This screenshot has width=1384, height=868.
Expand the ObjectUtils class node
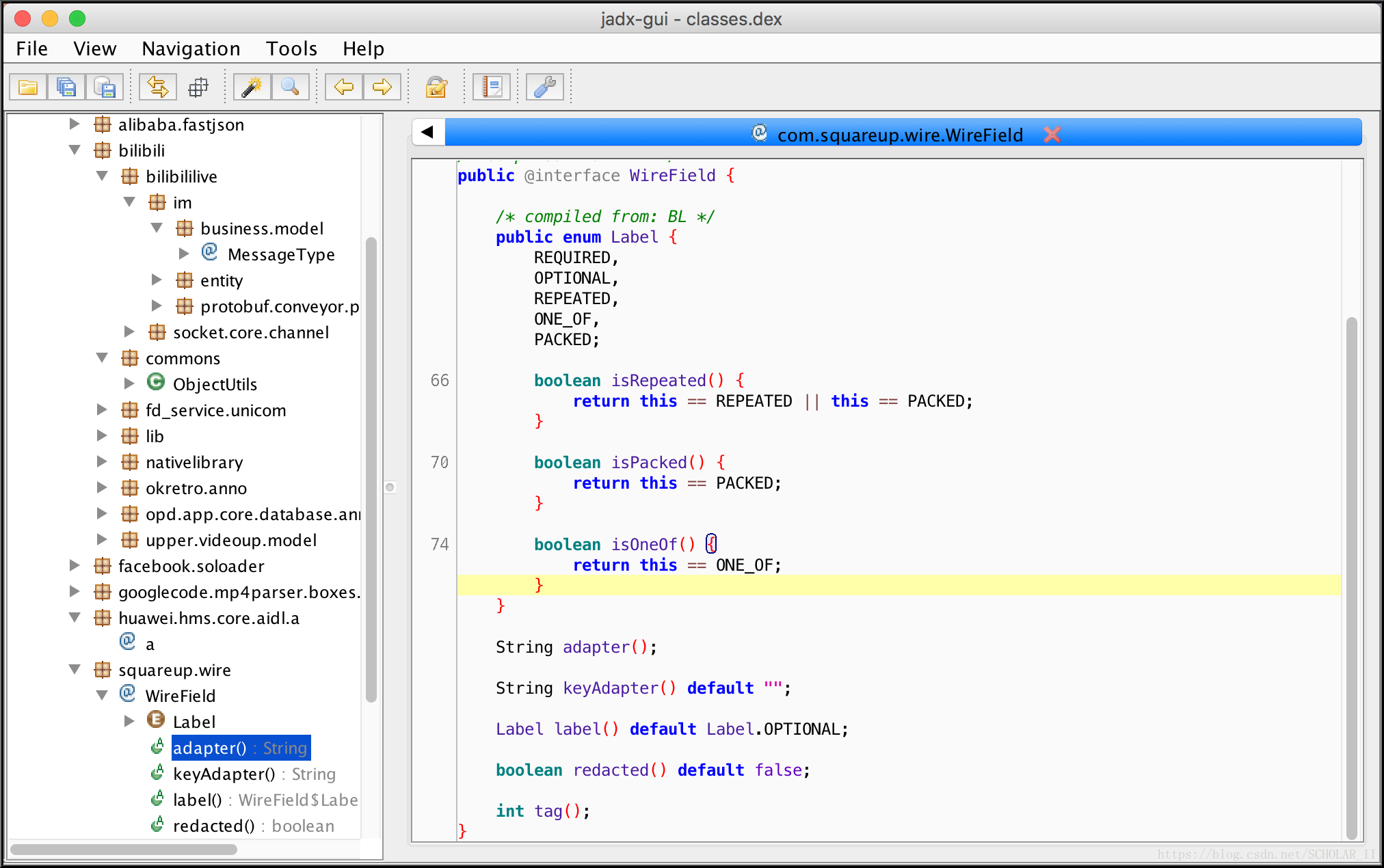coord(129,384)
